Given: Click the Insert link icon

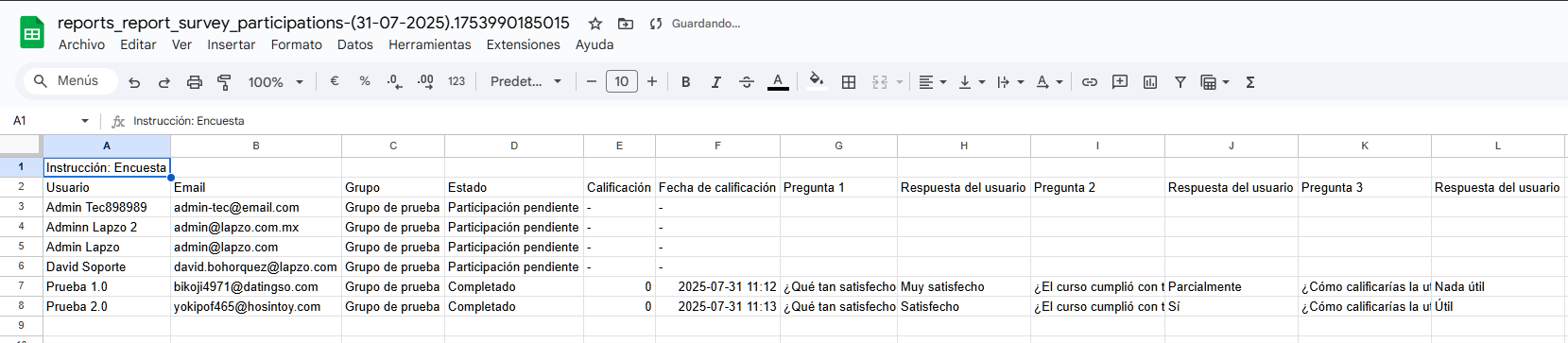Looking at the screenshot, I should click(1090, 82).
